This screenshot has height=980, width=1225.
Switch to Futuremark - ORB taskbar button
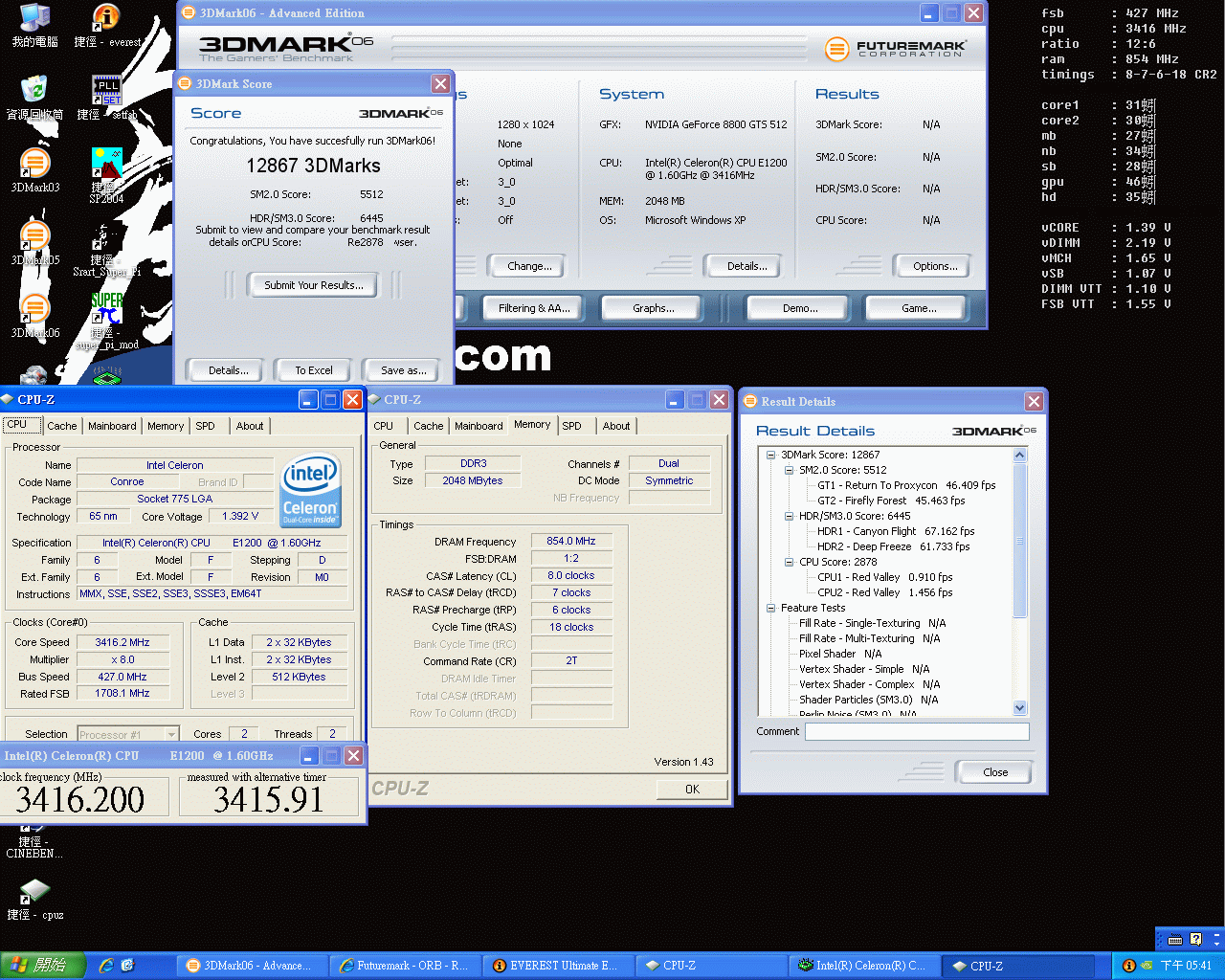point(404,966)
